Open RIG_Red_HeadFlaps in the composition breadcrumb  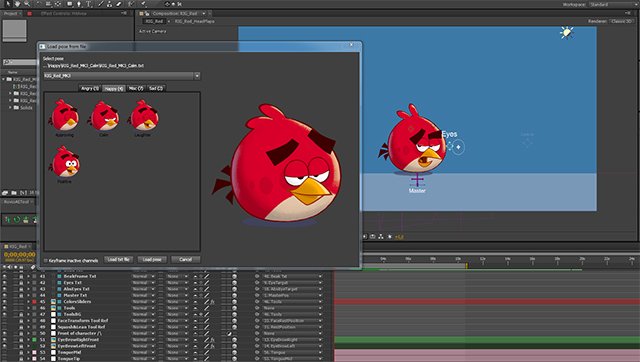pyautogui.click(x=195, y=21)
